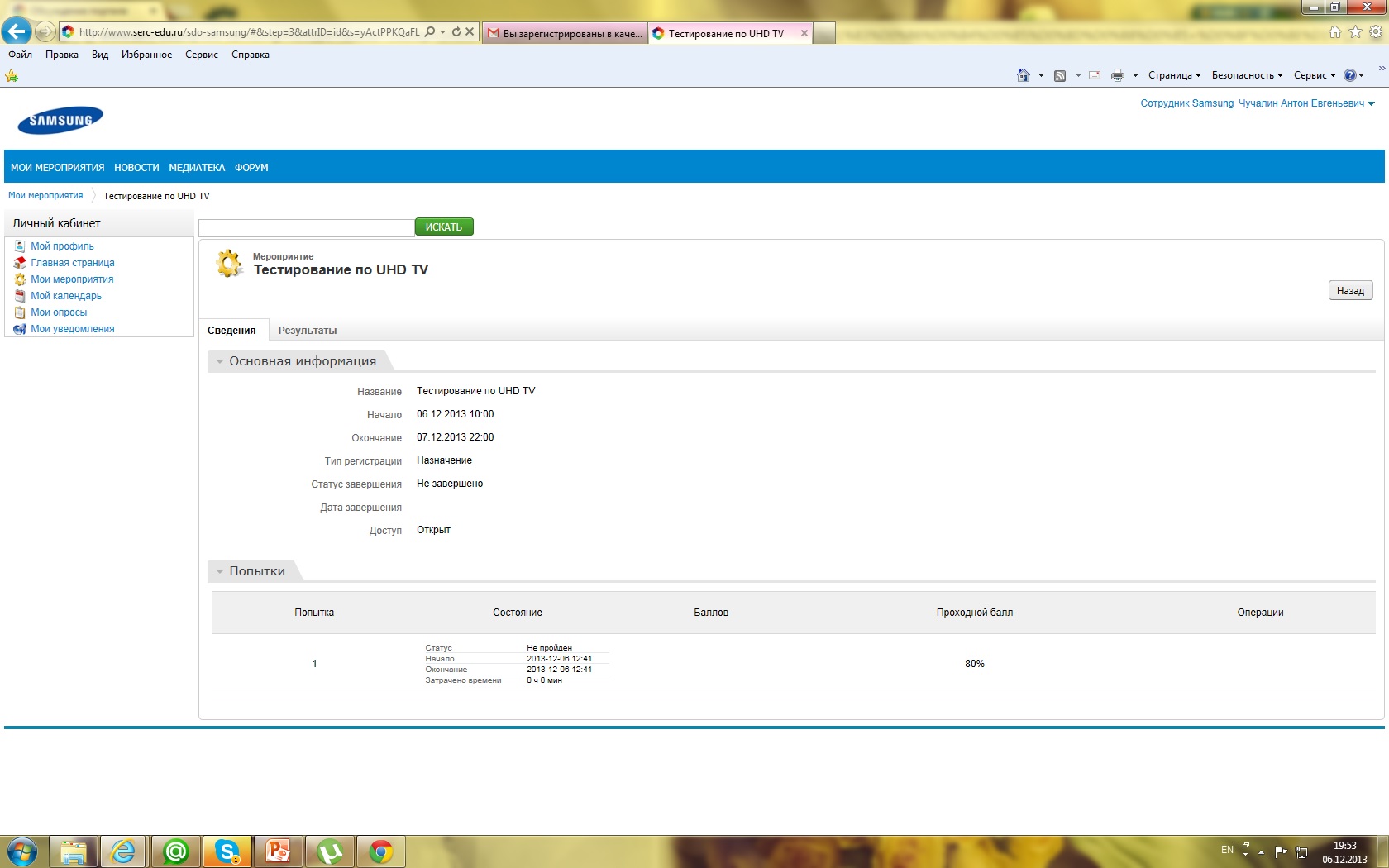Open the Мои уведомления sidebar link
Screen dimensions: 1389x868
tap(73, 329)
